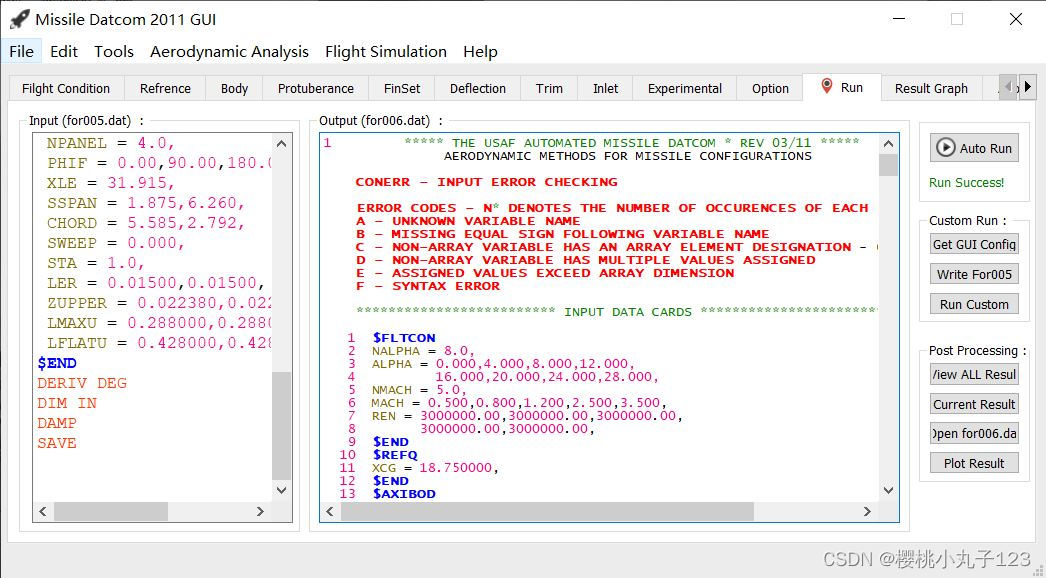
Task: Click 'NMACH = 5.0,' in output panel
Action: 419,390
